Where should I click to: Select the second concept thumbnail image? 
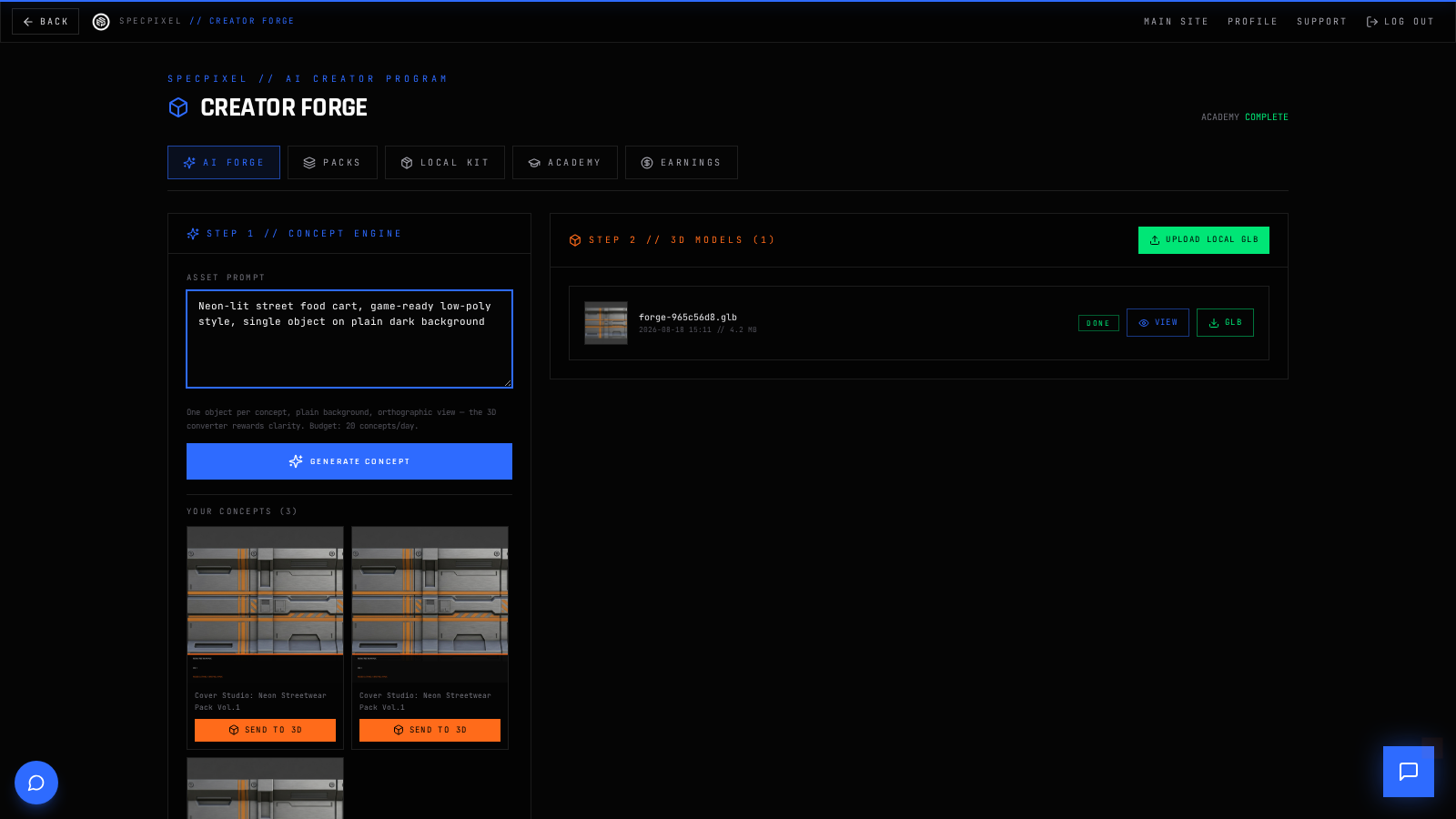(x=430, y=604)
